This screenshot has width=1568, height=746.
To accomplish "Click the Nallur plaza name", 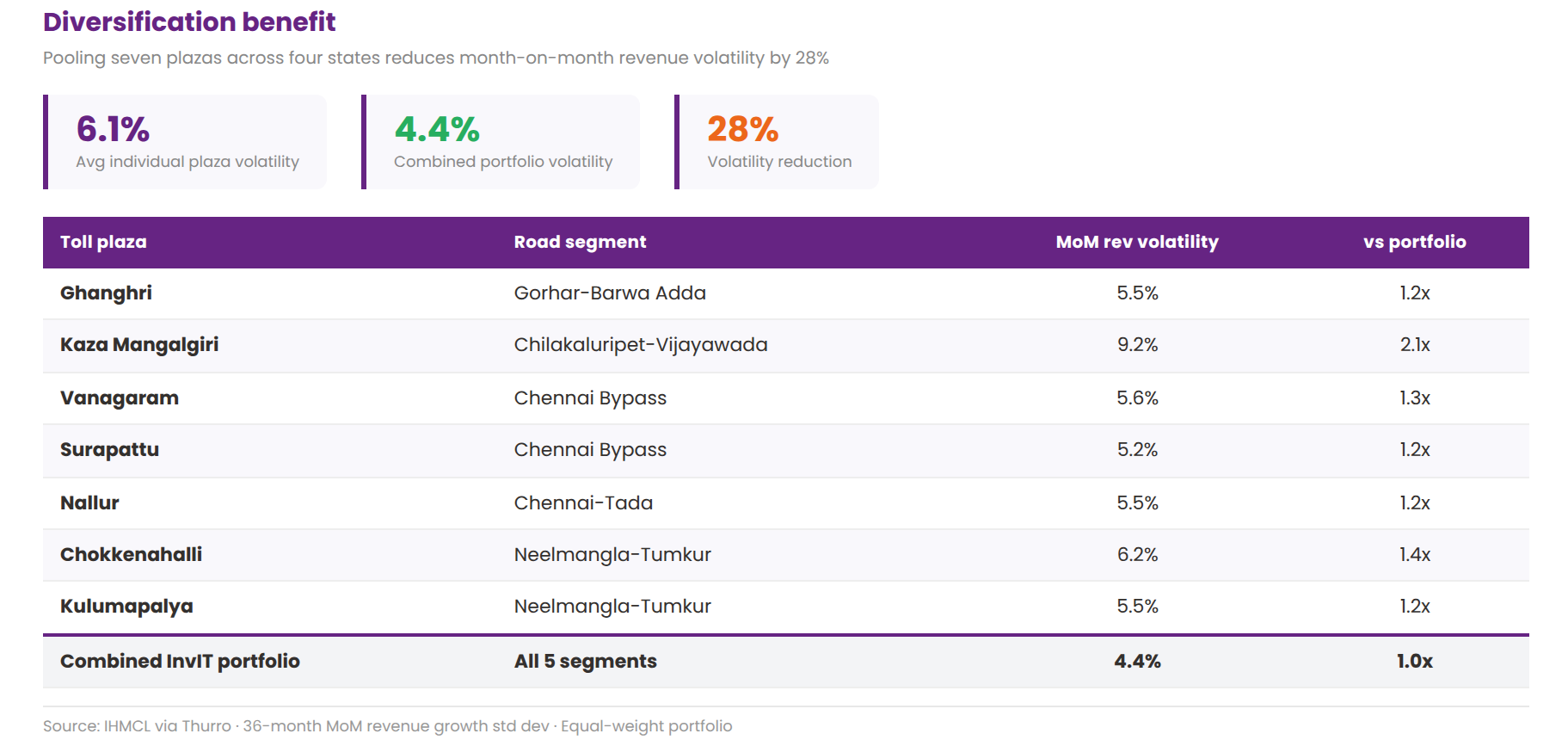I will click(x=89, y=503).
